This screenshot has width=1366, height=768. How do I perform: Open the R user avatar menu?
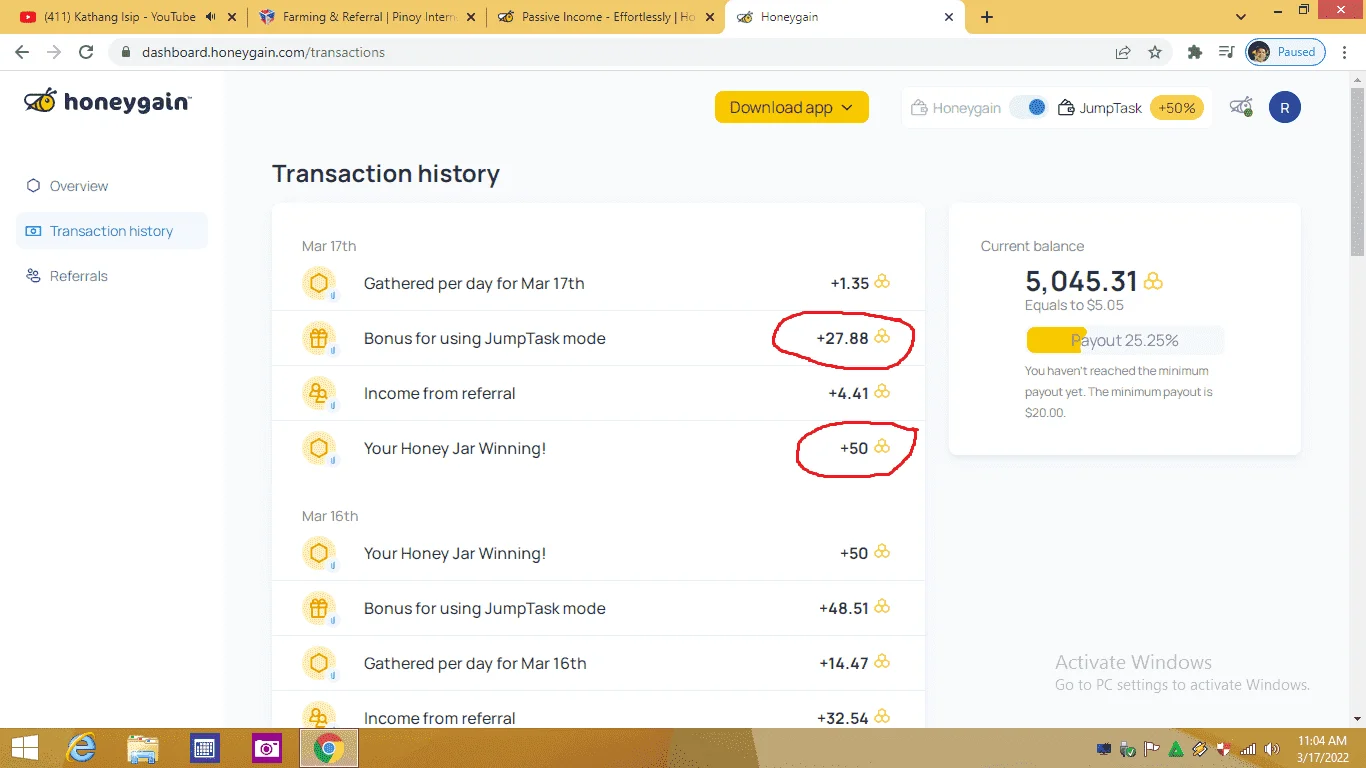coord(1284,107)
